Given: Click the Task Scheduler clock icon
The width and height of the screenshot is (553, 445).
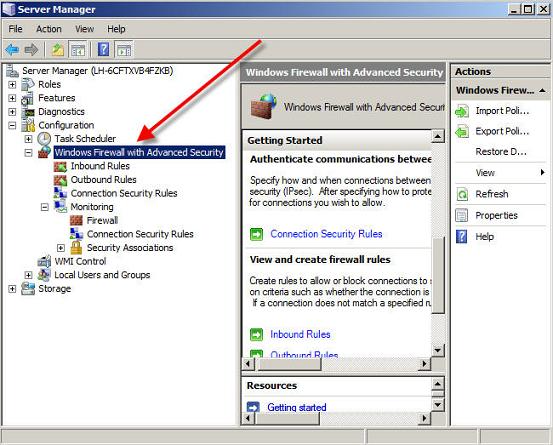Looking at the screenshot, I should click(x=44, y=139).
